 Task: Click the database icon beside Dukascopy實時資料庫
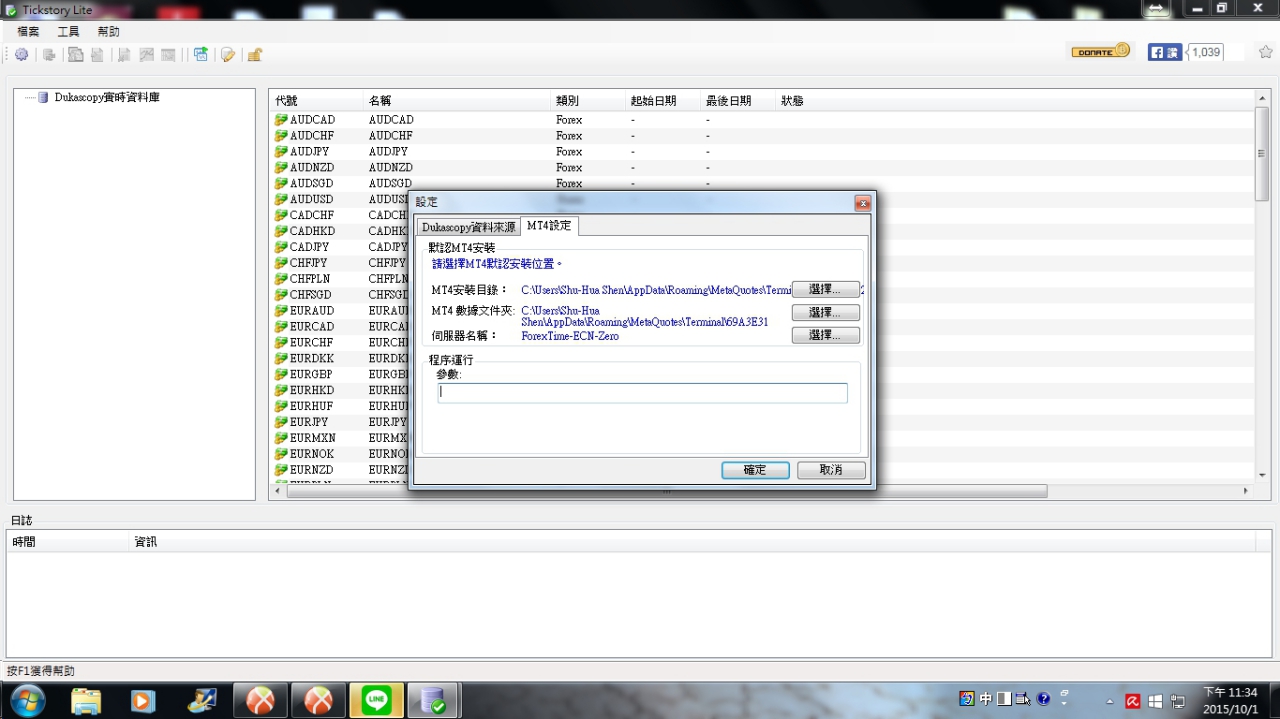(44, 98)
